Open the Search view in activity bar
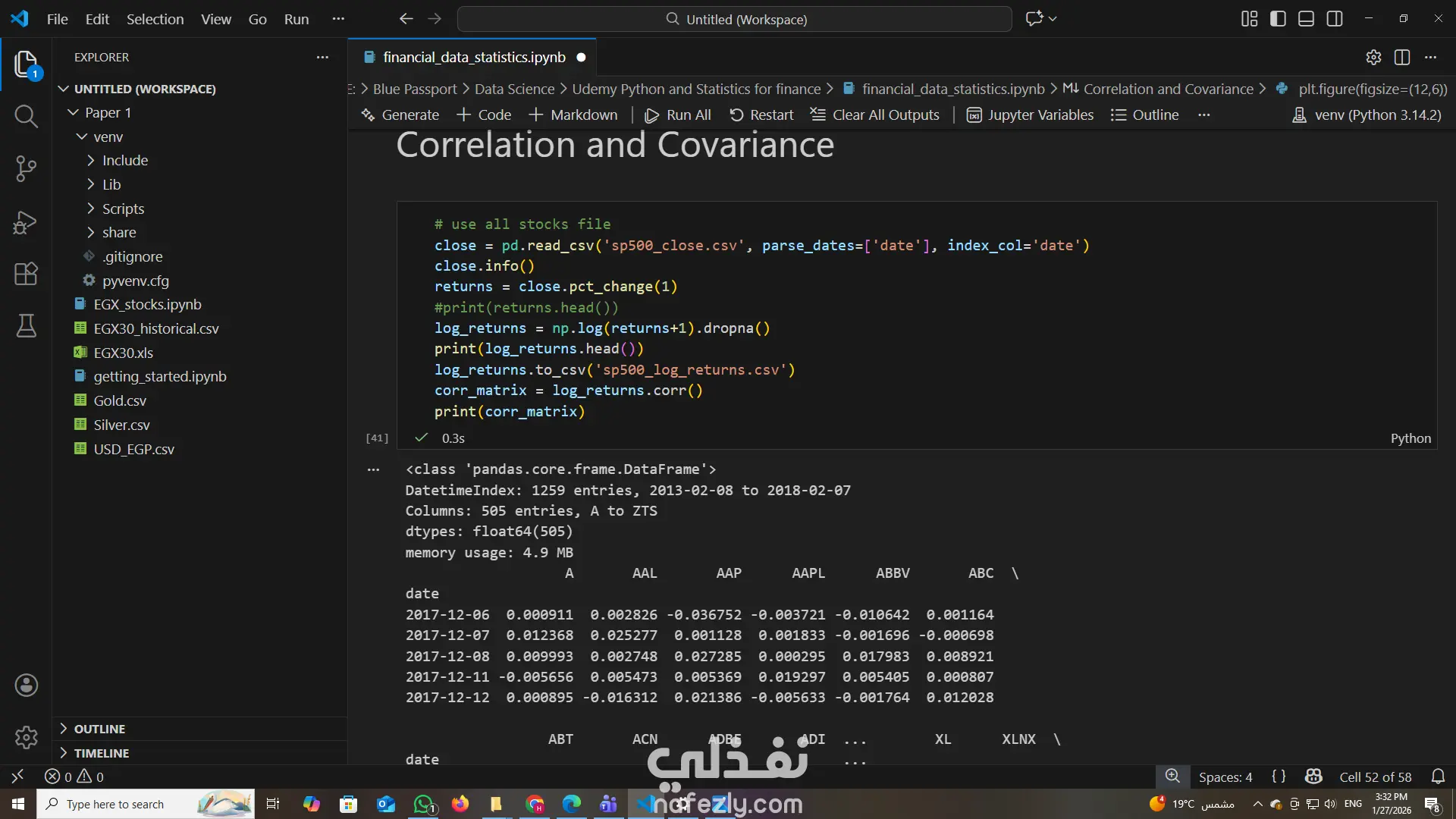This screenshot has height=819, width=1456. [26, 116]
